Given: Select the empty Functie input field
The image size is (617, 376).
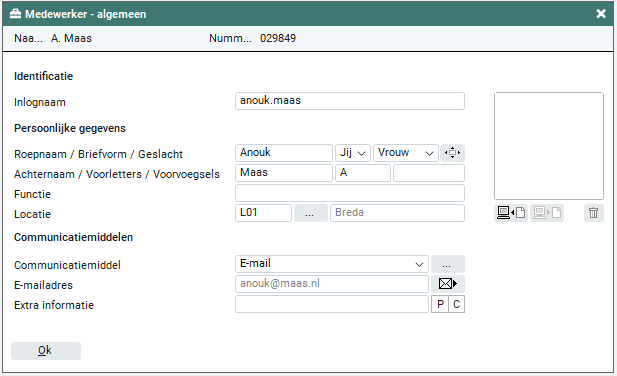Looking at the screenshot, I should click(350, 193).
